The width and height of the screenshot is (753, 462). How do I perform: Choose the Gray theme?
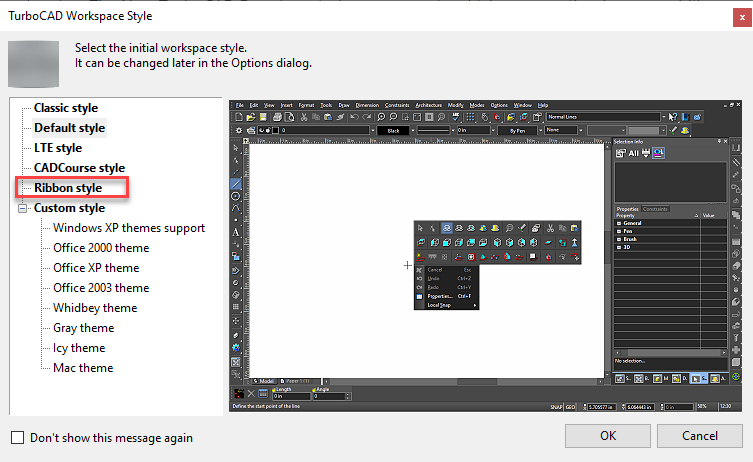pos(84,328)
